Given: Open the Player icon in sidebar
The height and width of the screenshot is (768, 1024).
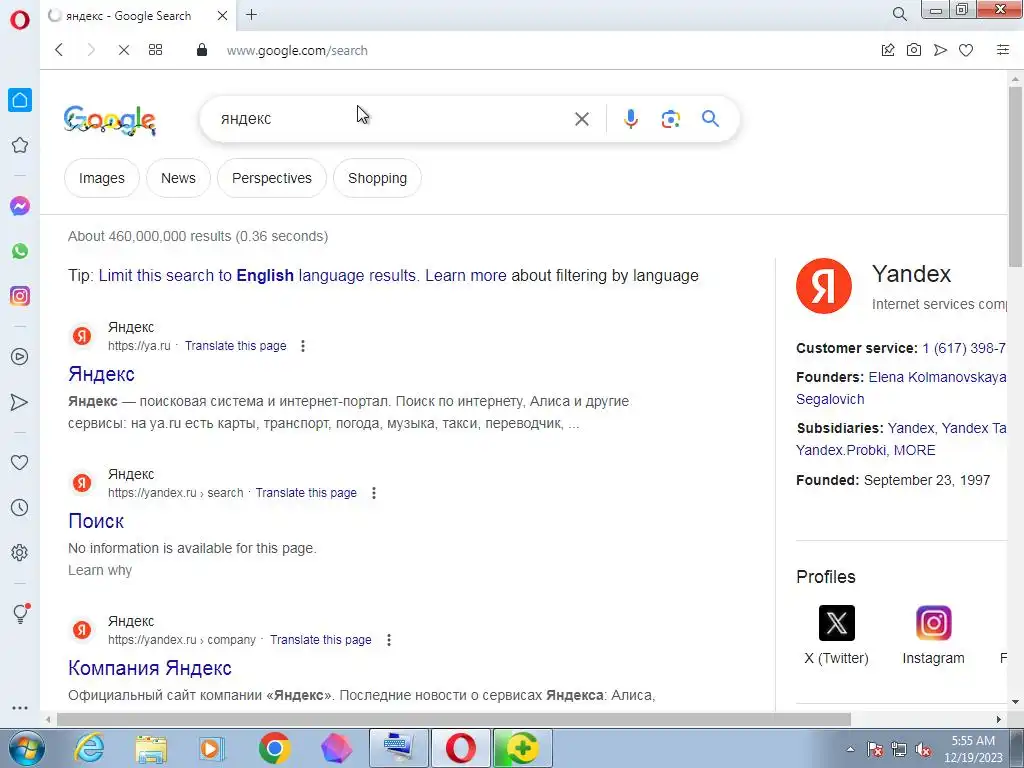Looking at the screenshot, I should click(20, 357).
